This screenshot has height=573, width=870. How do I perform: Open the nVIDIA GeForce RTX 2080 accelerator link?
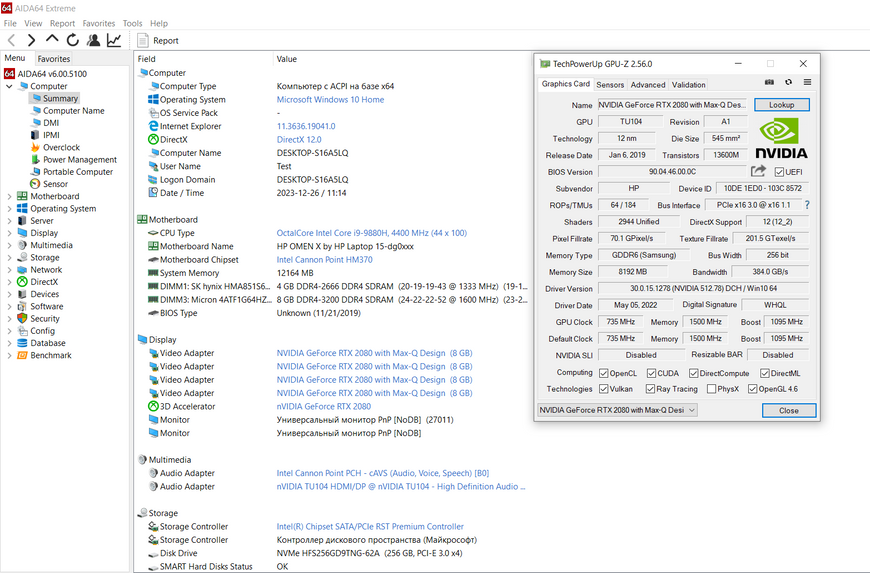click(323, 406)
